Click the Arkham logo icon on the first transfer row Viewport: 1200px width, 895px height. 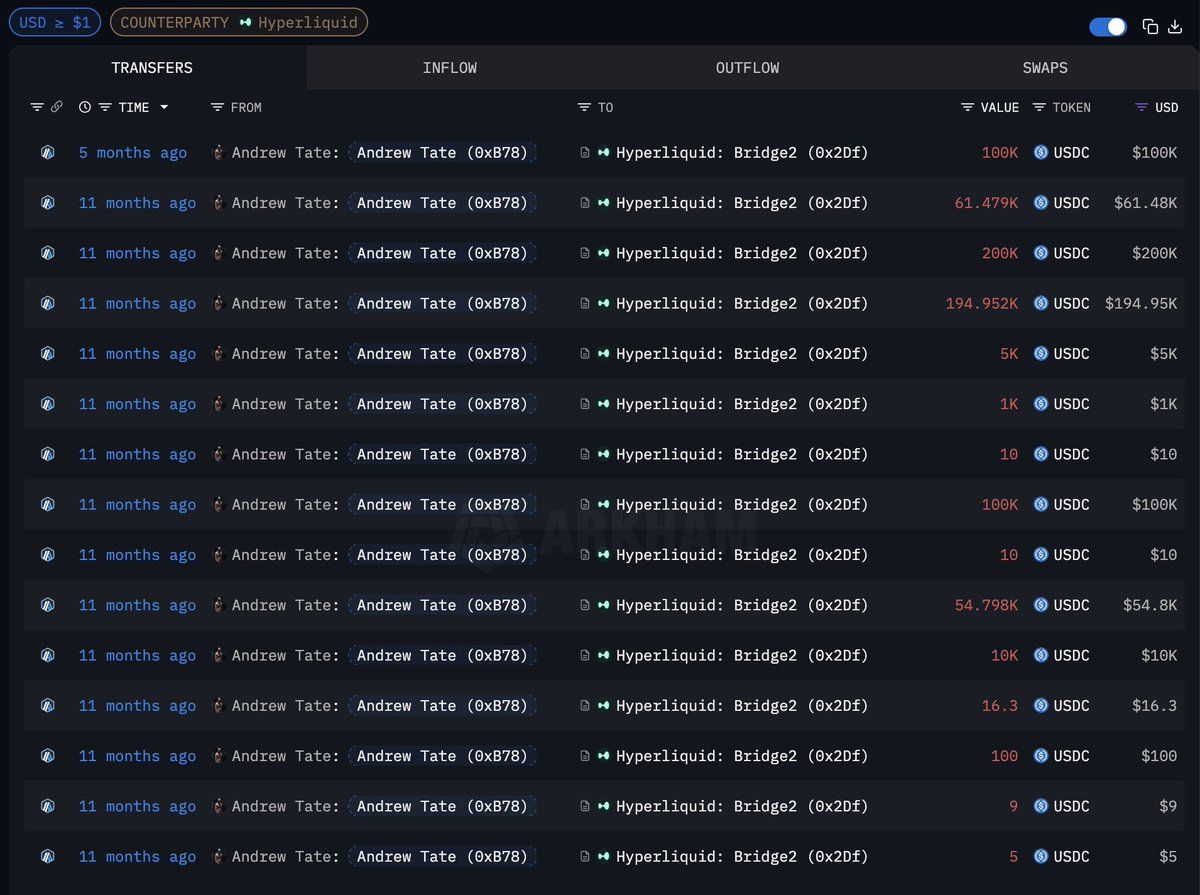tap(47, 153)
